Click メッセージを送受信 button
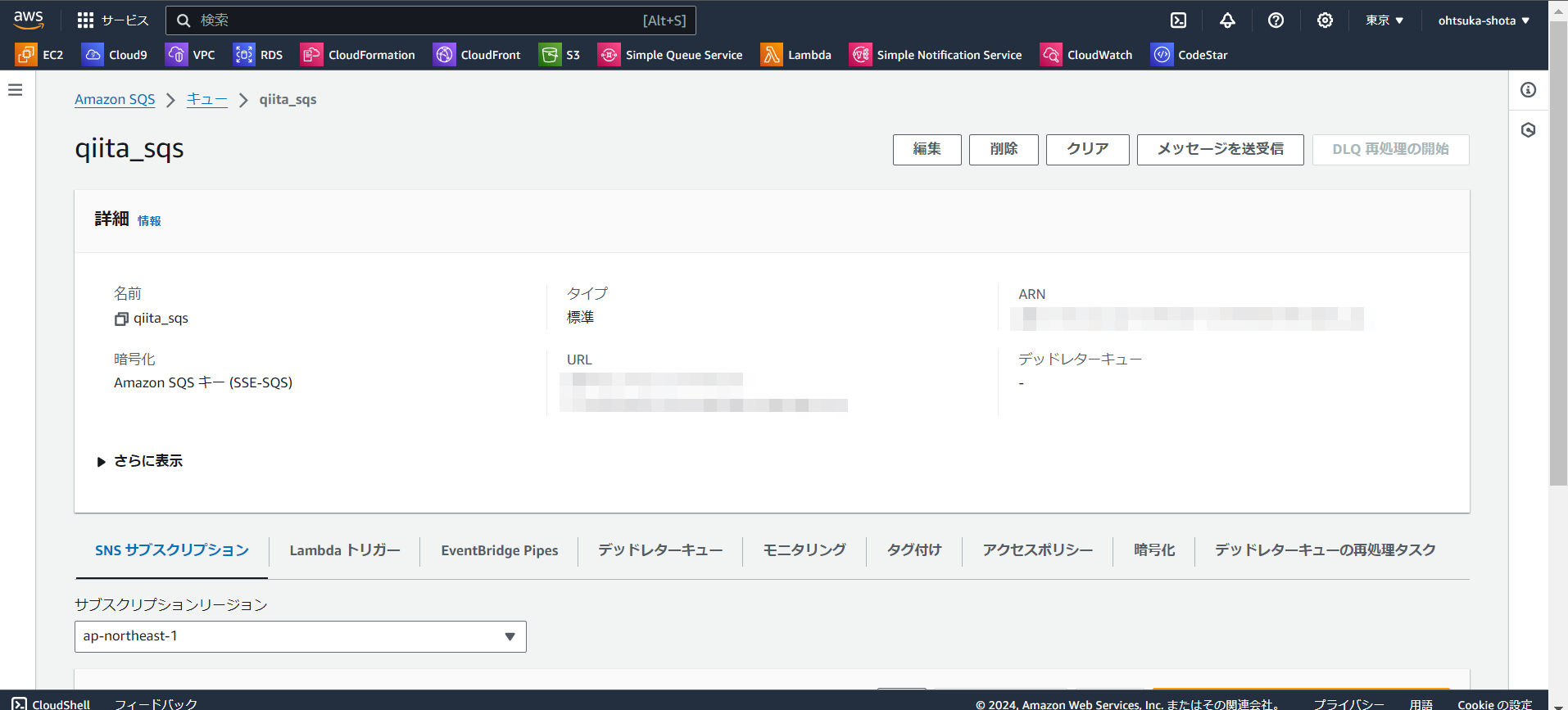Image resolution: width=1568 pixels, height=710 pixels. 1221,150
